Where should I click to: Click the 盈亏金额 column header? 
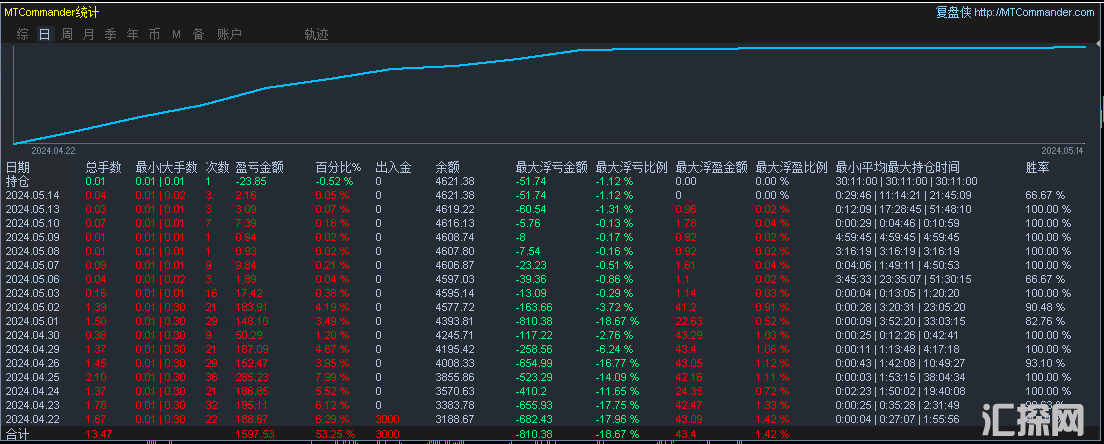(259, 167)
